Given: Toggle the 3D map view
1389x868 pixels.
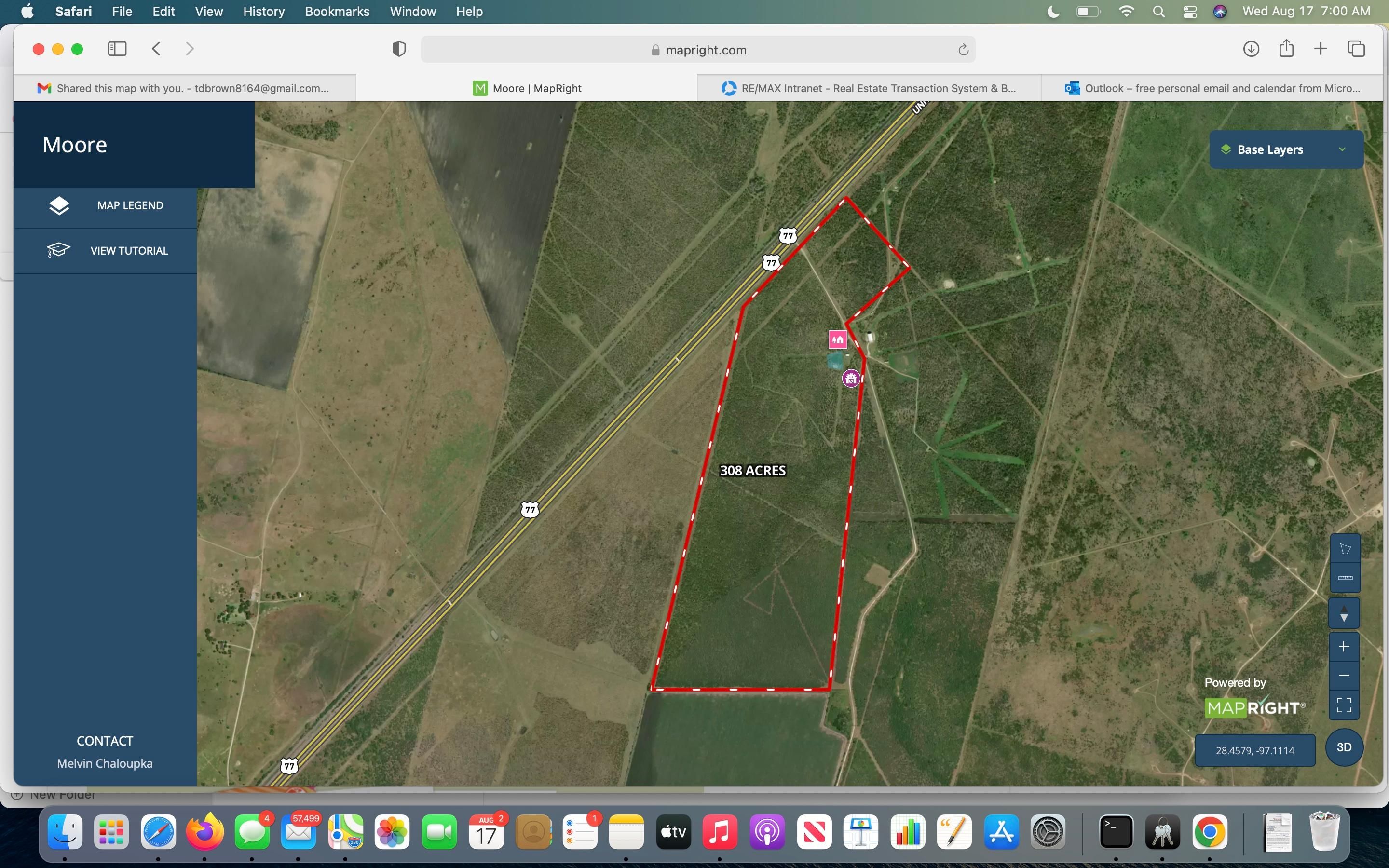Looking at the screenshot, I should (1344, 747).
